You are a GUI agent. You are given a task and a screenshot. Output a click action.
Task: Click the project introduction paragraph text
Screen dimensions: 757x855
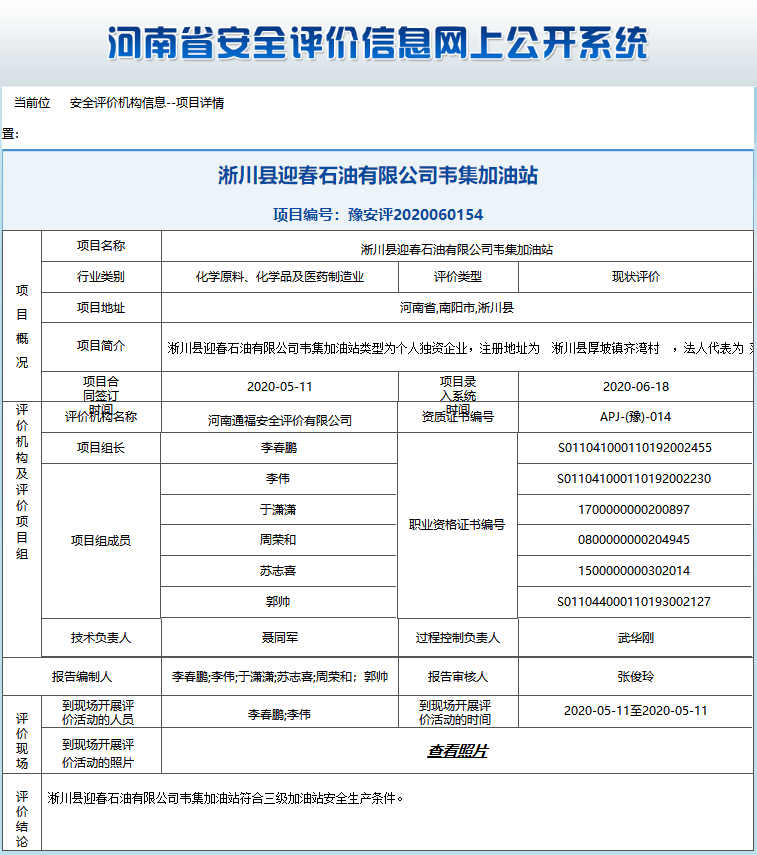click(459, 348)
